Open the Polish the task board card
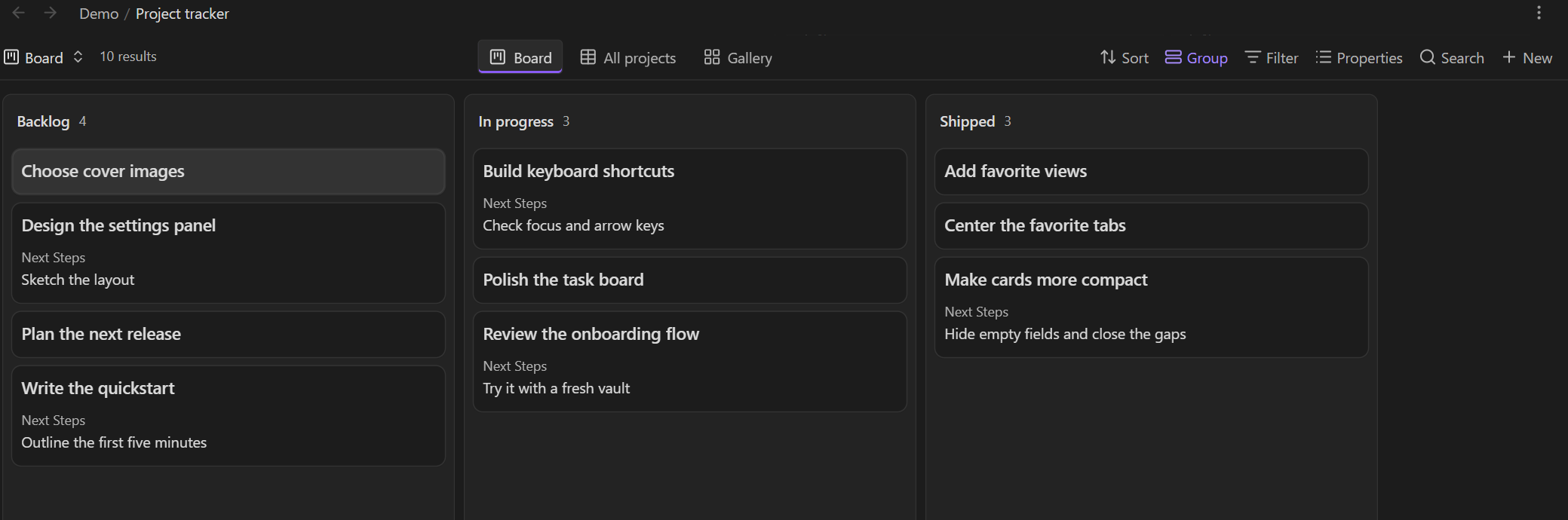Image resolution: width=1568 pixels, height=520 pixels. pos(690,280)
